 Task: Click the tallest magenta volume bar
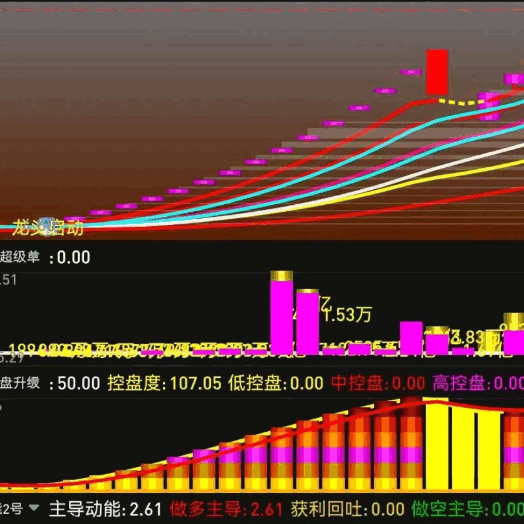pyautogui.click(x=282, y=313)
